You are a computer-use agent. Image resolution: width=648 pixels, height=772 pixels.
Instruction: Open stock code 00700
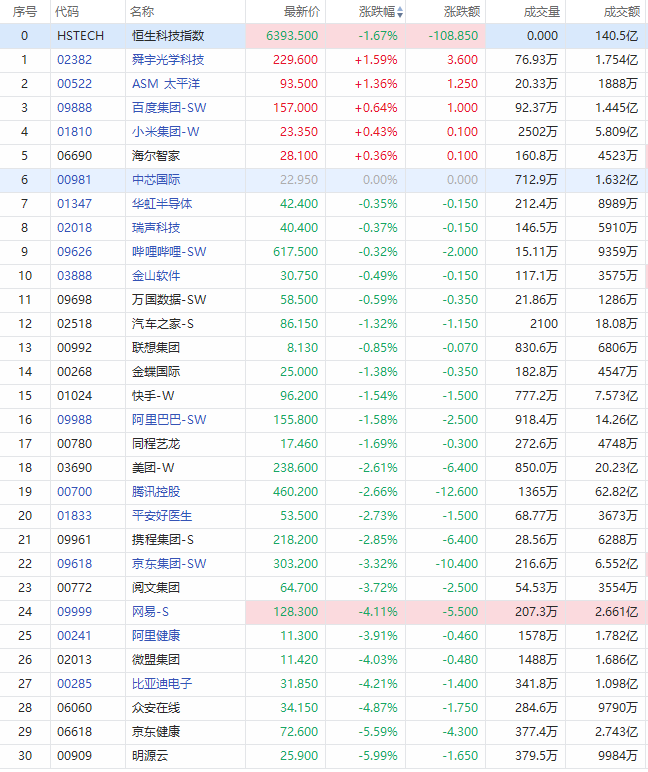(74, 491)
